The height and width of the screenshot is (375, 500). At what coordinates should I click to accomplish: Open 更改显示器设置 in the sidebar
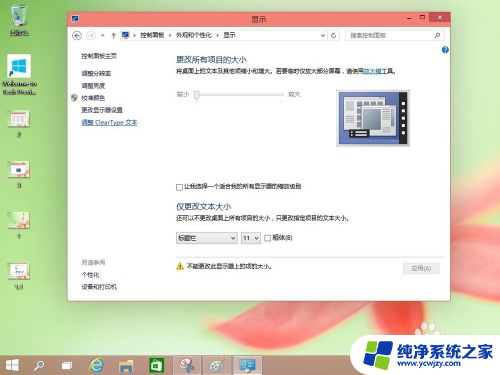click(x=102, y=110)
